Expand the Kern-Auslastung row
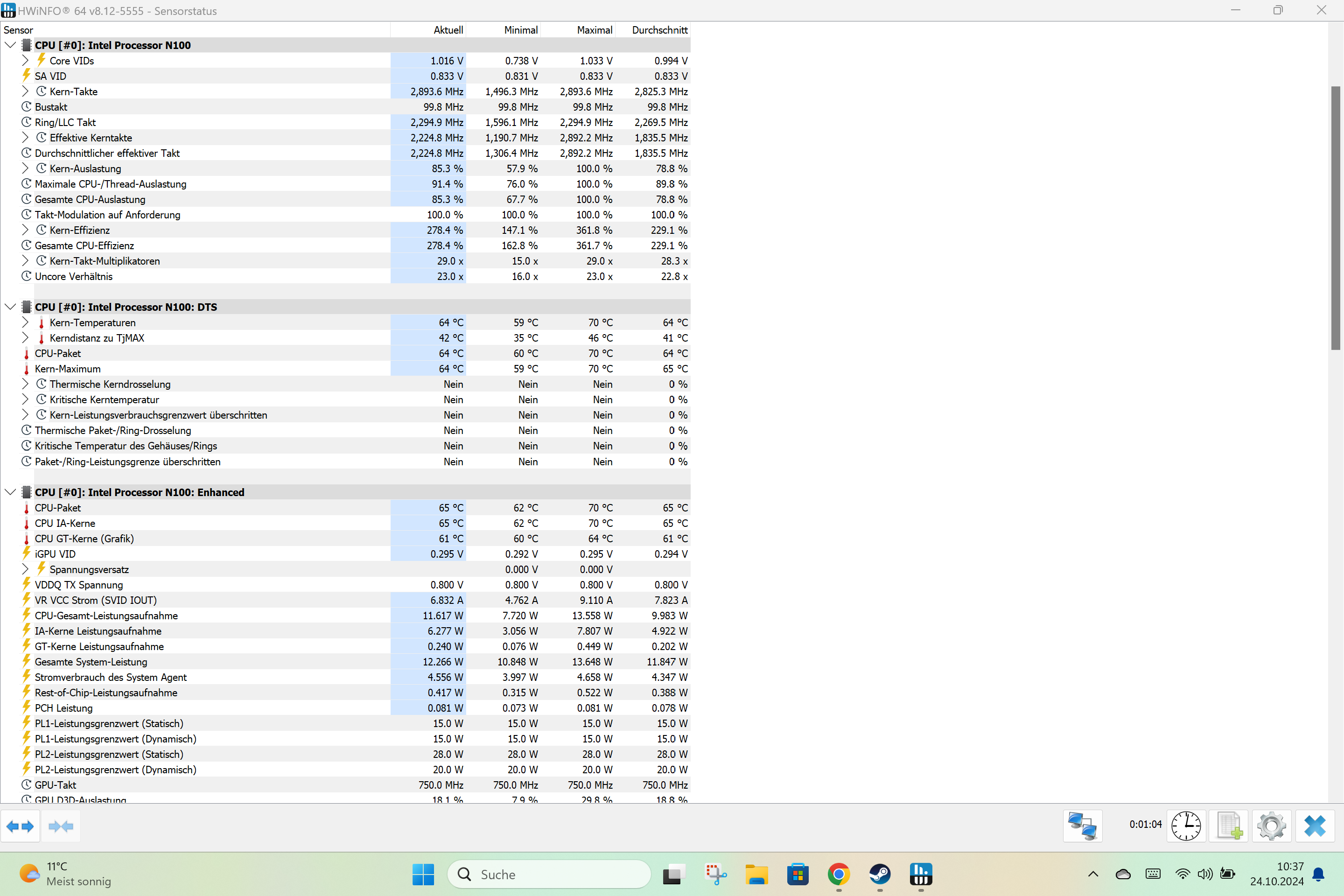Viewport: 1344px width, 896px height. tap(25, 168)
